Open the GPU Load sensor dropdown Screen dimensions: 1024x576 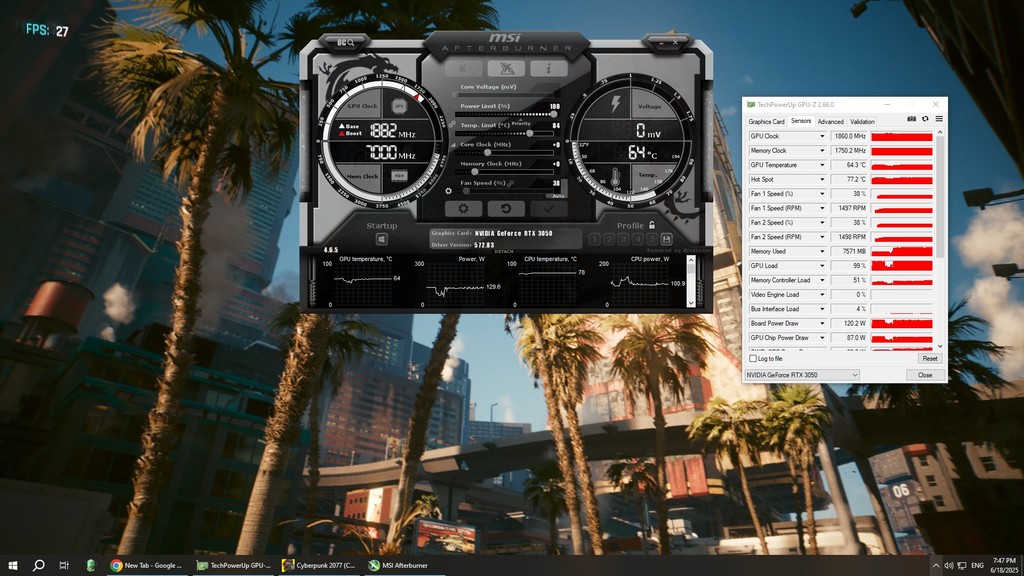822,266
